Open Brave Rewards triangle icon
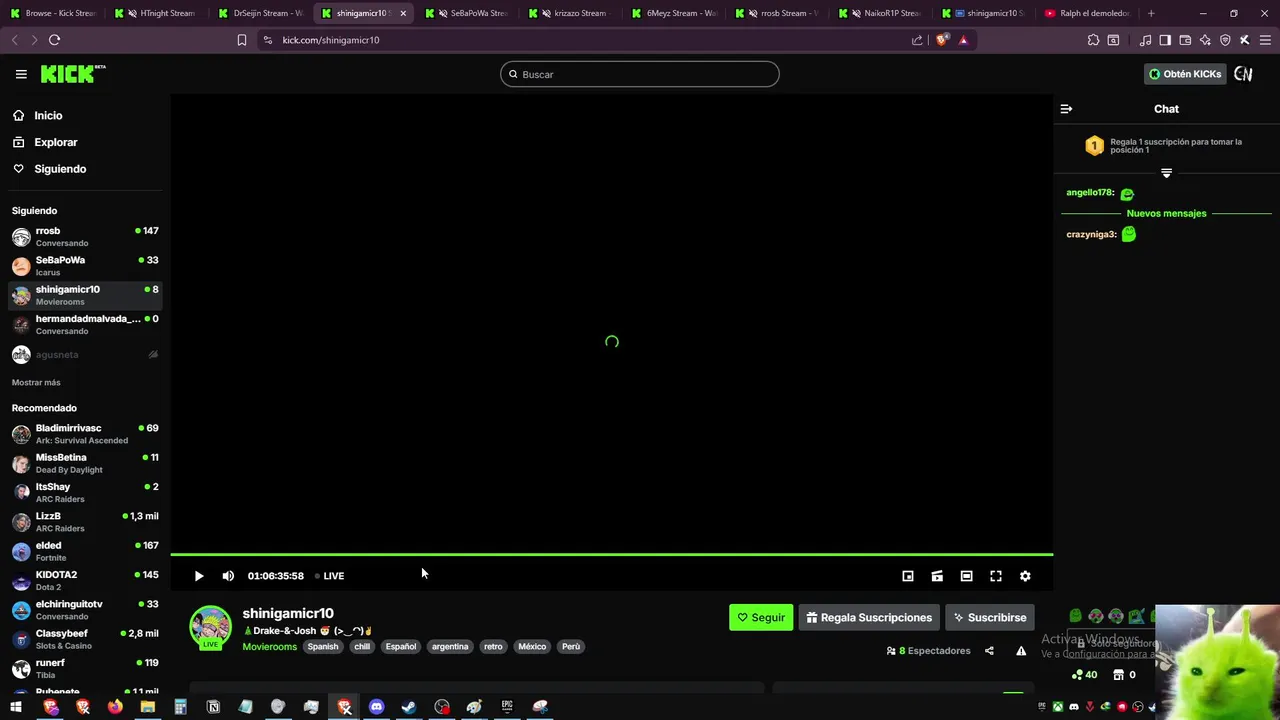 tap(963, 40)
